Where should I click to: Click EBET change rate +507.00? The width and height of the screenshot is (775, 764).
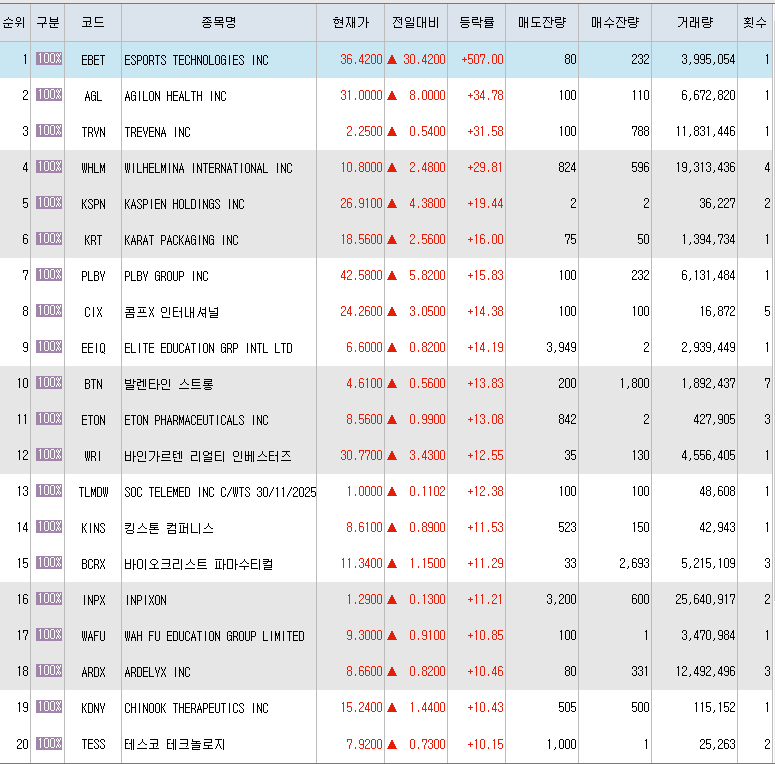[482, 59]
